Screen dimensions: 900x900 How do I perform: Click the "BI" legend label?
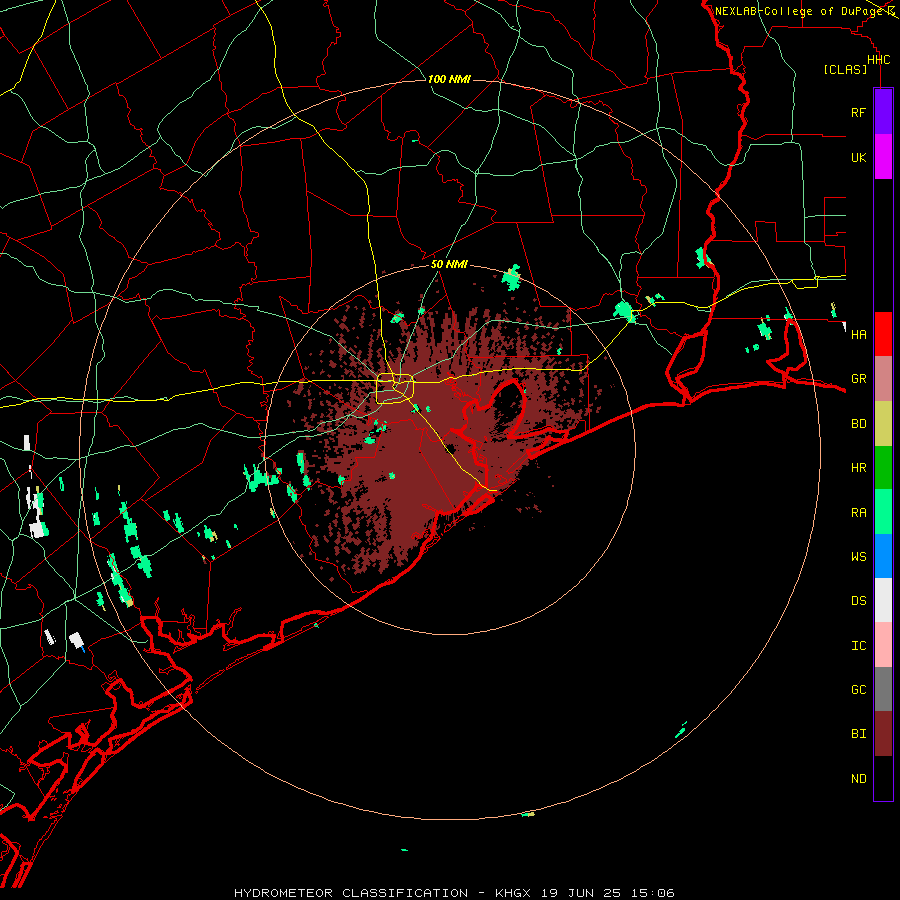click(x=858, y=734)
